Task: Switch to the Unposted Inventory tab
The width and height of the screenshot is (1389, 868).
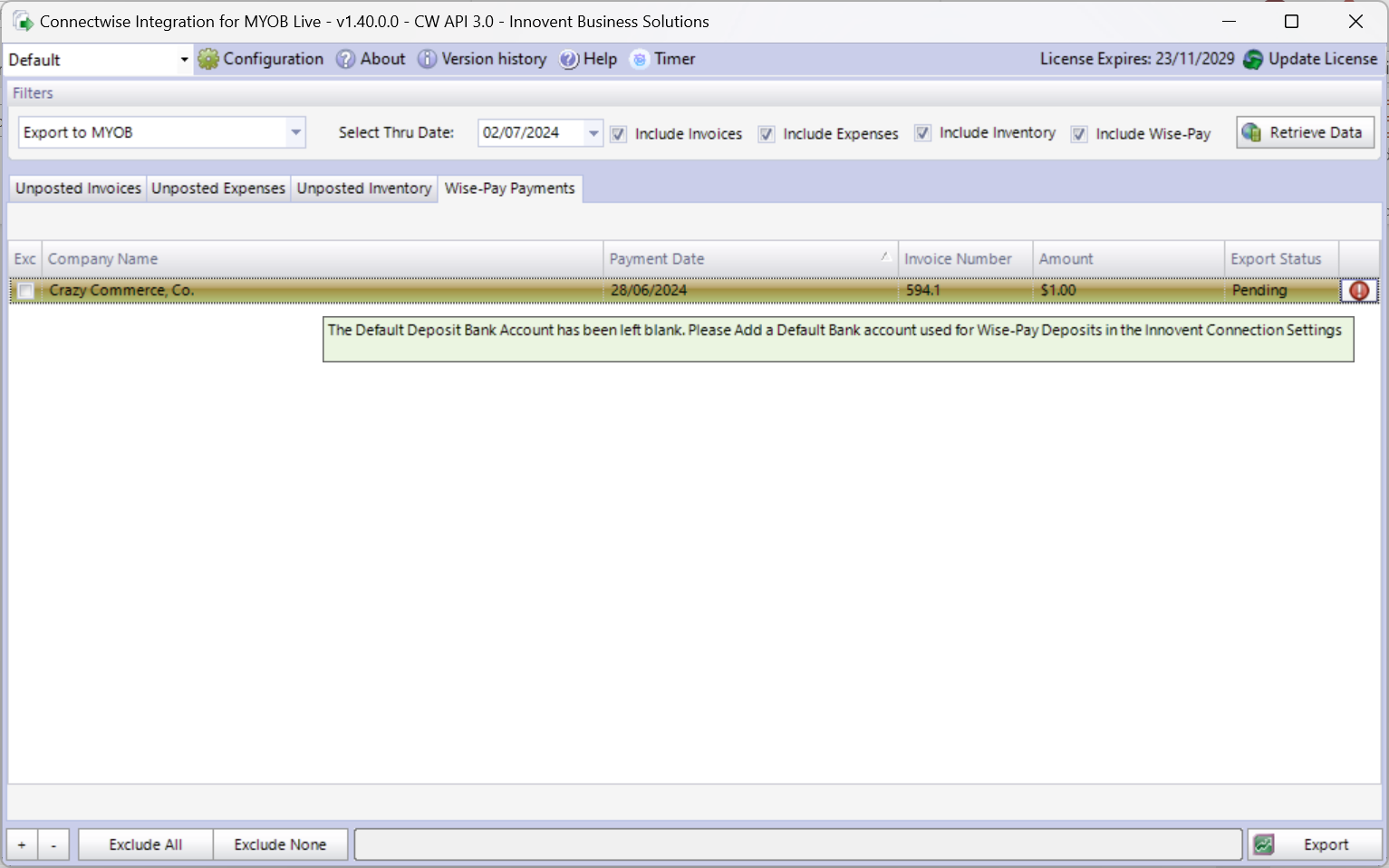Action: point(364,188)
